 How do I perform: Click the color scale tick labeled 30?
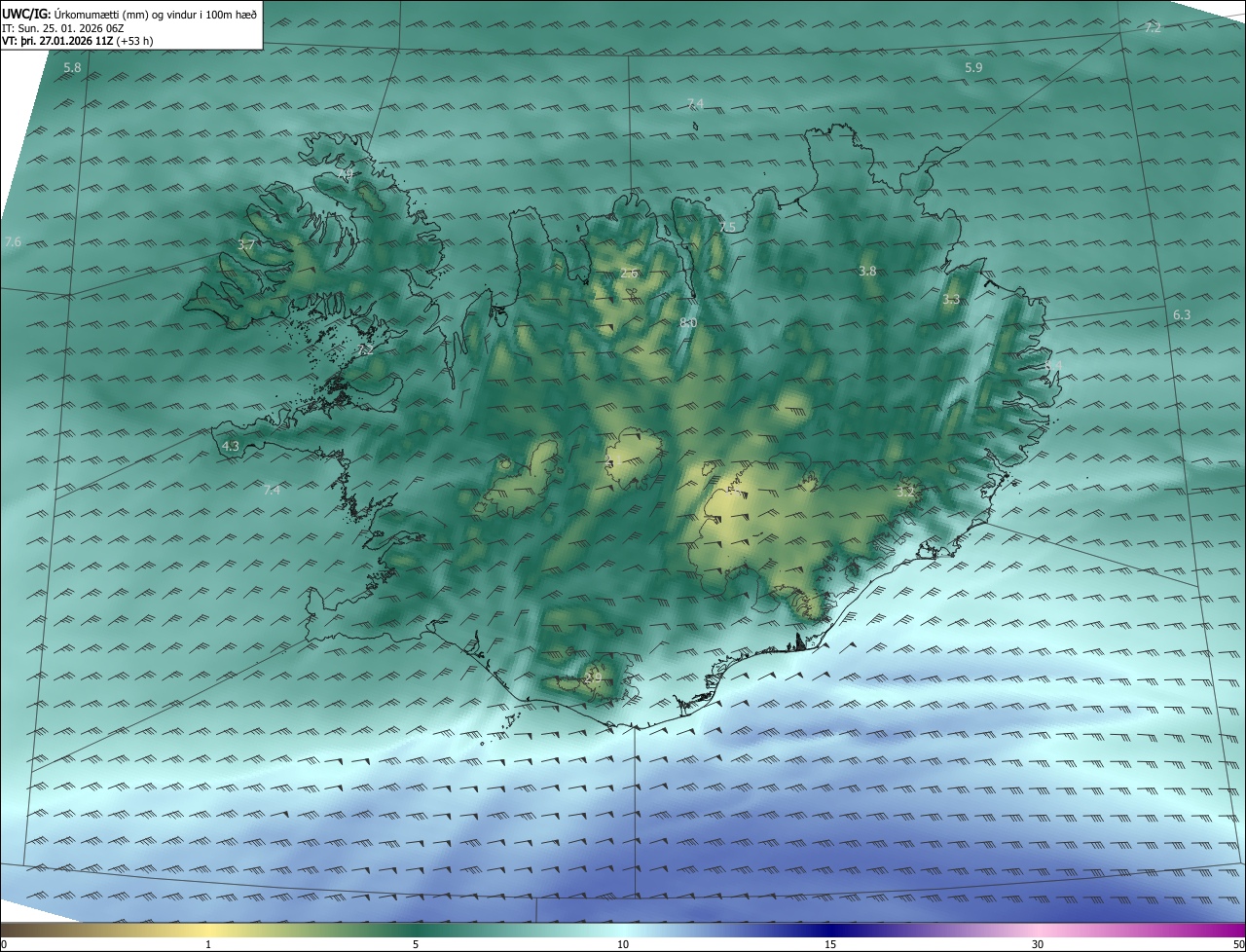[x=1038, y=944]
